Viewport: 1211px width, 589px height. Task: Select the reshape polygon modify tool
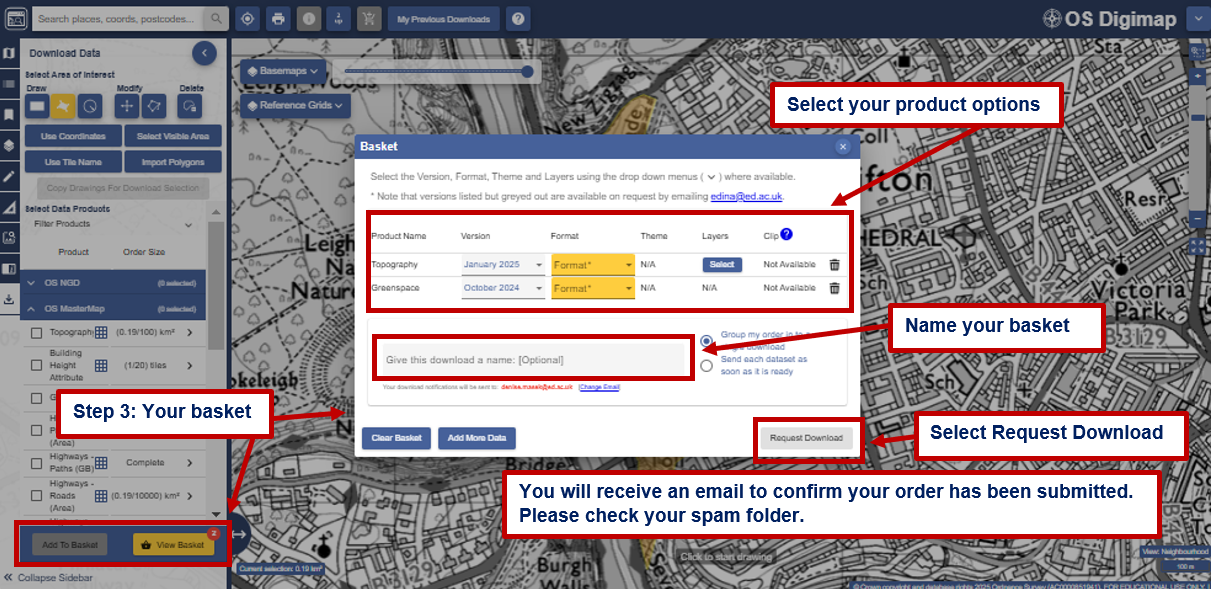tap(154, 105)
